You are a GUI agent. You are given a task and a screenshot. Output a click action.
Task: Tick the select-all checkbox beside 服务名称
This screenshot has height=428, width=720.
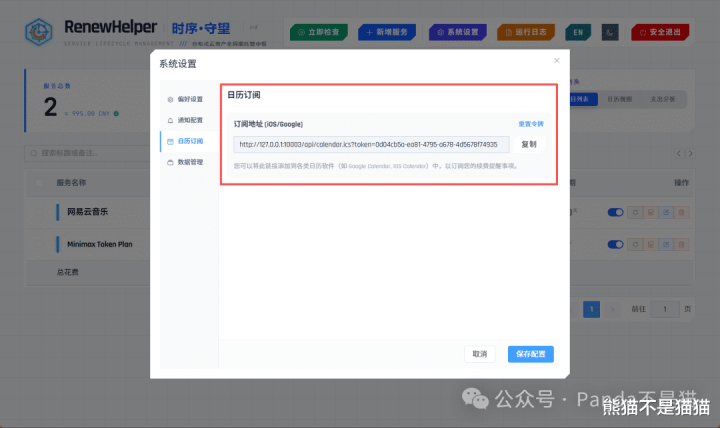pyautogui.click(x=39, y=183)
